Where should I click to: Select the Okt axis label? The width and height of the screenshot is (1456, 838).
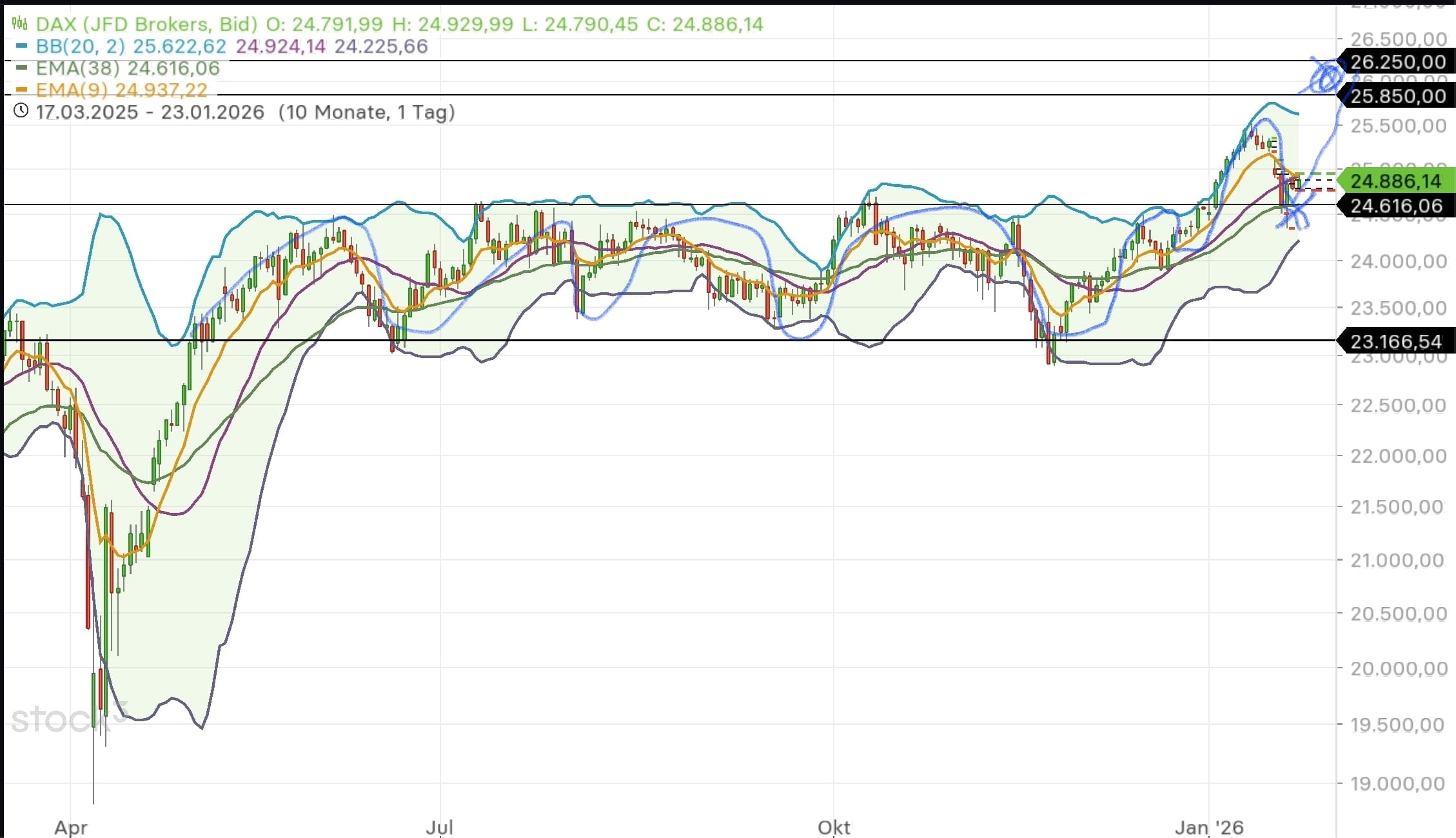[x=833, y=828]
